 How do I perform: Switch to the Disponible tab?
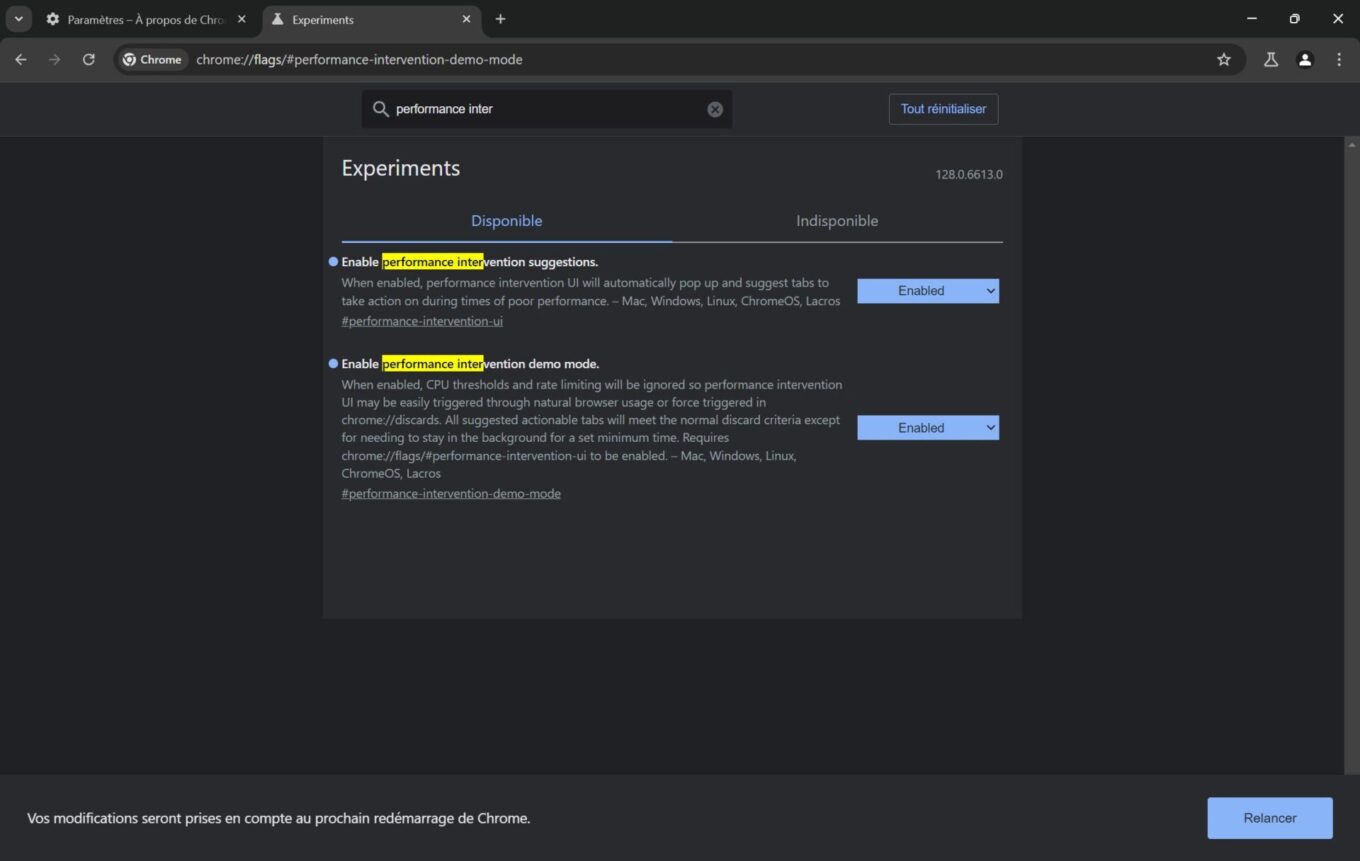506,221
